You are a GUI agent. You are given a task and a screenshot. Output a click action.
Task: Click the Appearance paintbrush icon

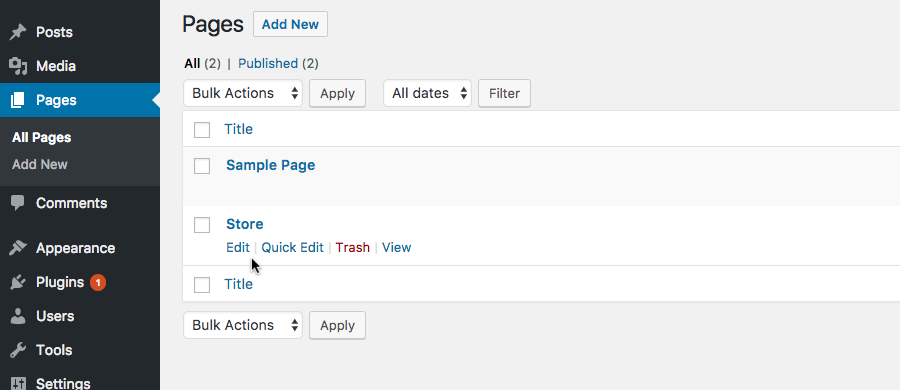point(18,248)
